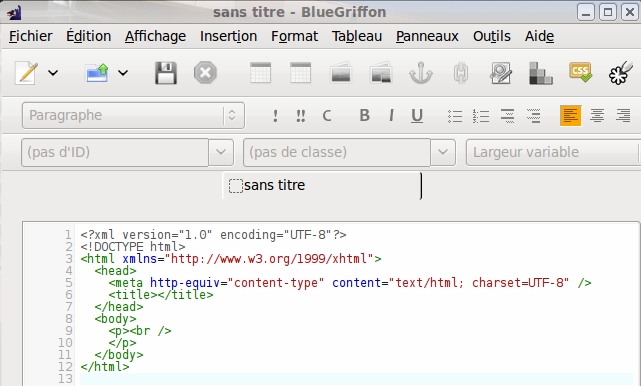Open the blocks layout icon
Screen dimensions: 641x386
(x=541, y=73)
